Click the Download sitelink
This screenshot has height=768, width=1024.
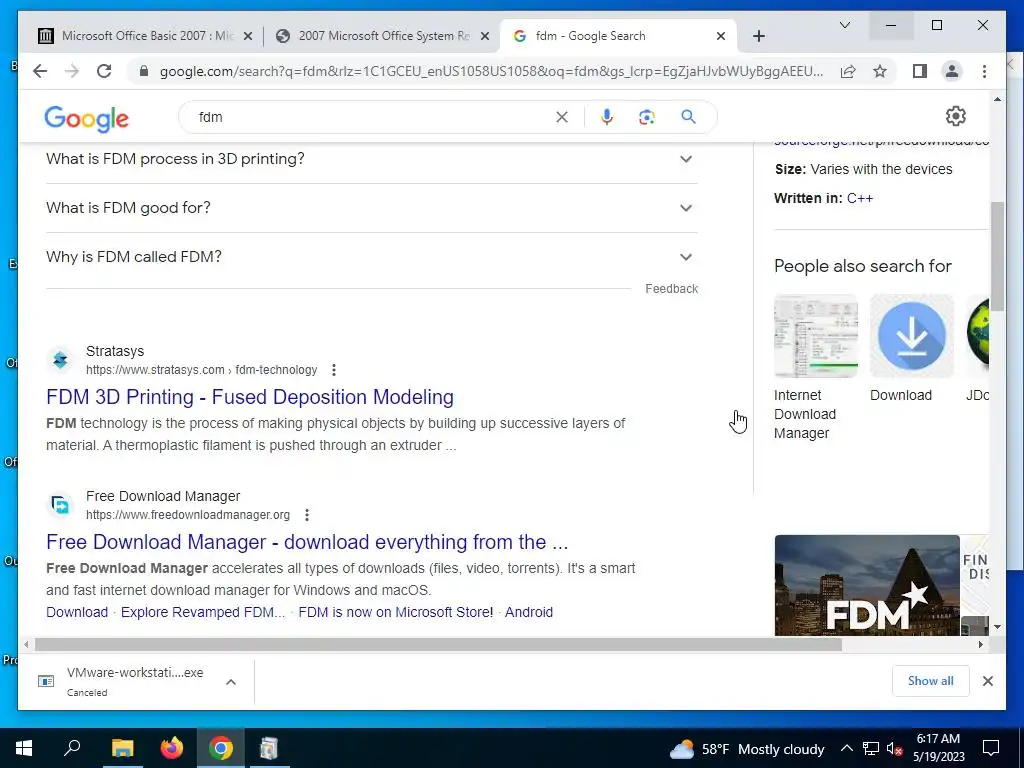(77, 613)
